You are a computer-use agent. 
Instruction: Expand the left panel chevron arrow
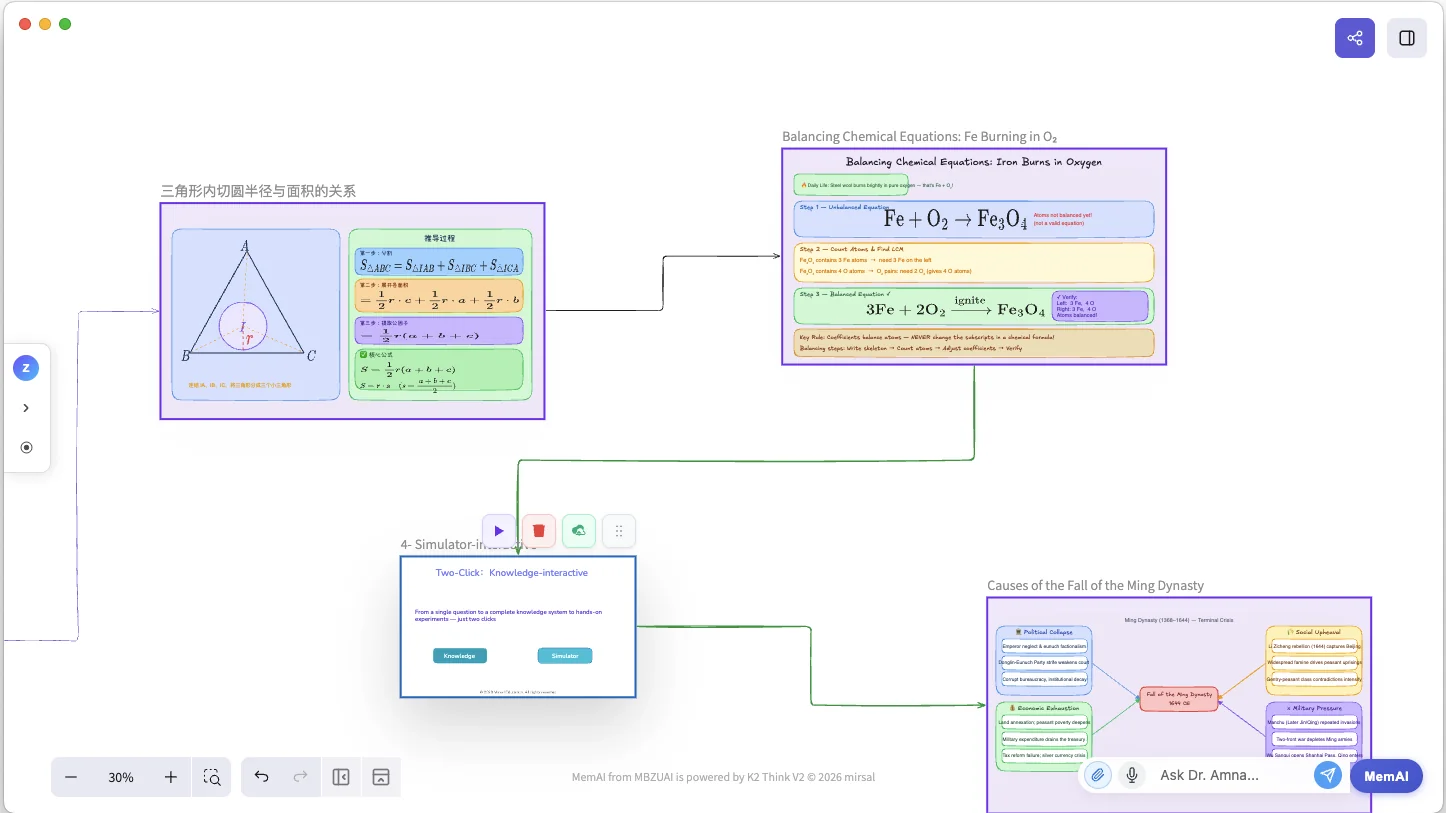pyautogui.click(x=26, y=408)
